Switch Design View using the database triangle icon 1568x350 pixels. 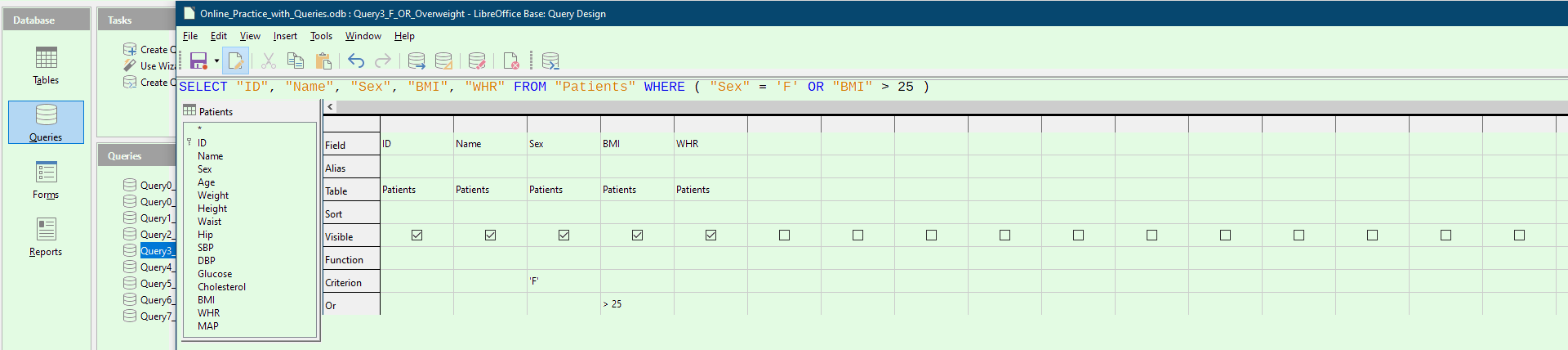pyautogui.click(x=443, y=61)
